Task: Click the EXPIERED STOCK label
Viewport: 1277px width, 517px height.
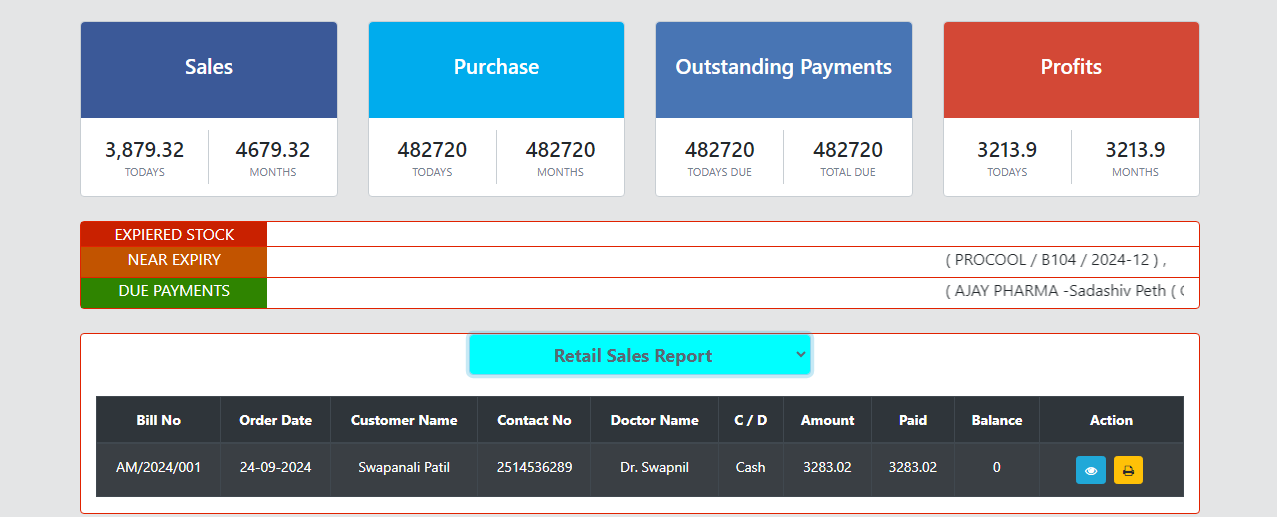Action: (174, 235)
